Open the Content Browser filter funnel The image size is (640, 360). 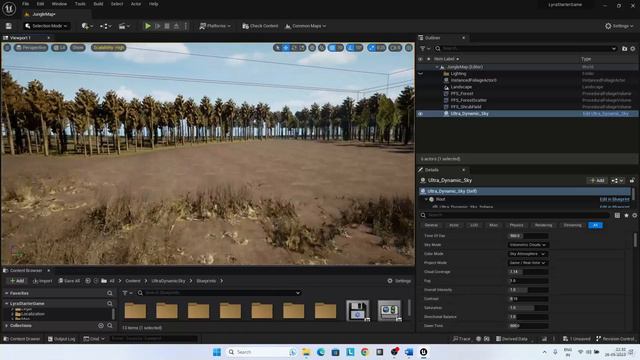tap(127, 293)
